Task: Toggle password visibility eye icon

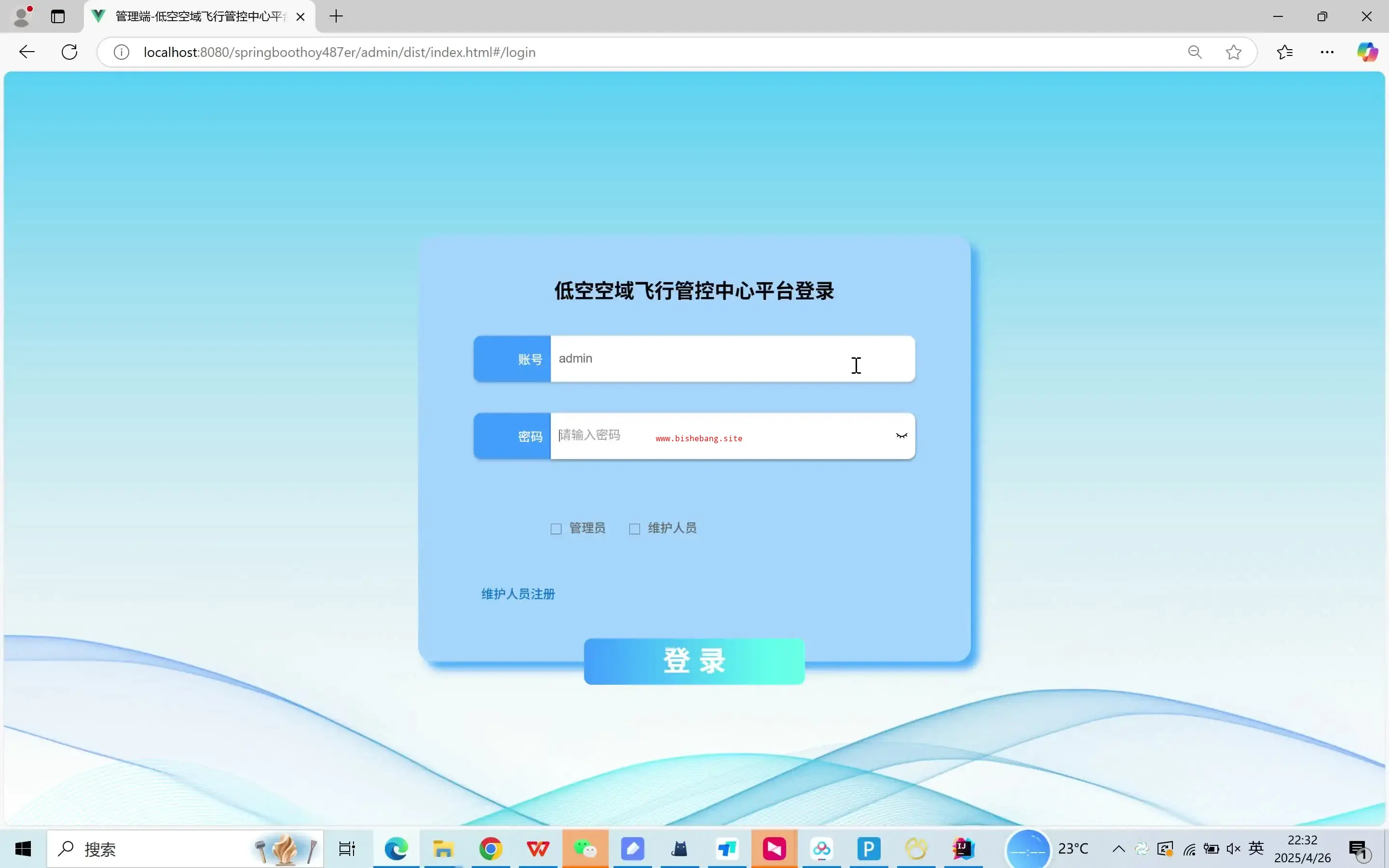Action: click(x=901, y=436)
